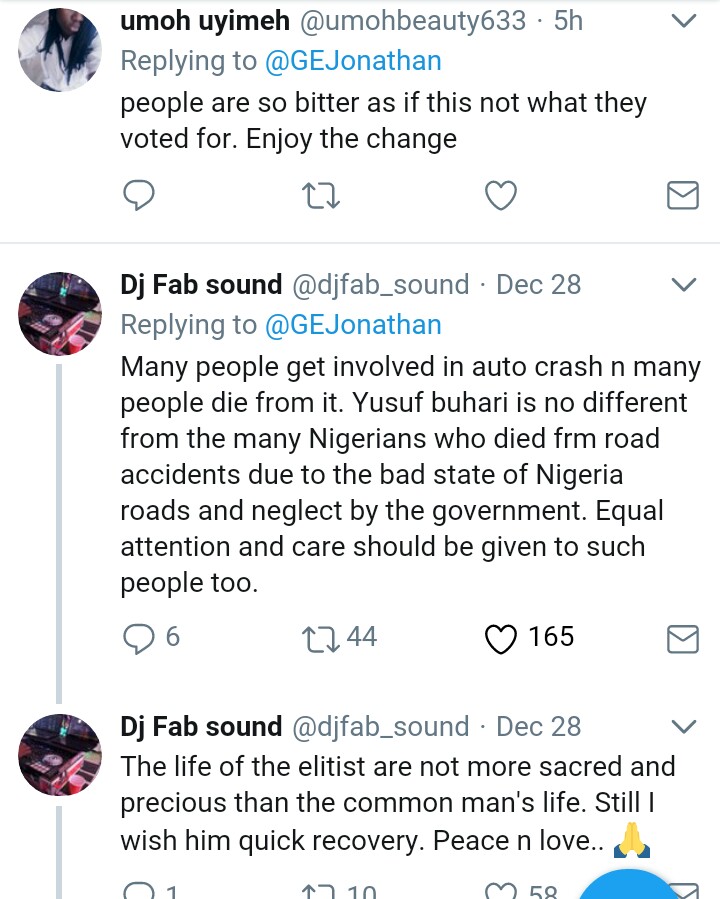Open dropdown arrow on 'life of the elitist' tweet
720x899 pixels.
click(x=683, y=727)
